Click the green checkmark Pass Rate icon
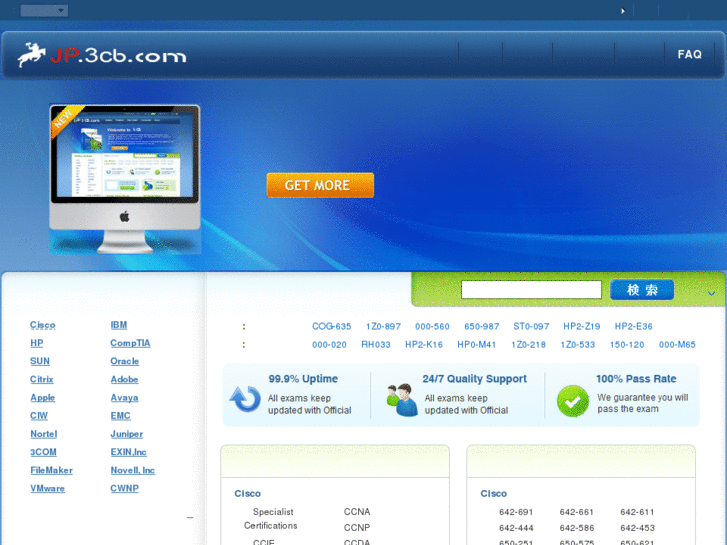Screen dimensions: 727x545 573,401
